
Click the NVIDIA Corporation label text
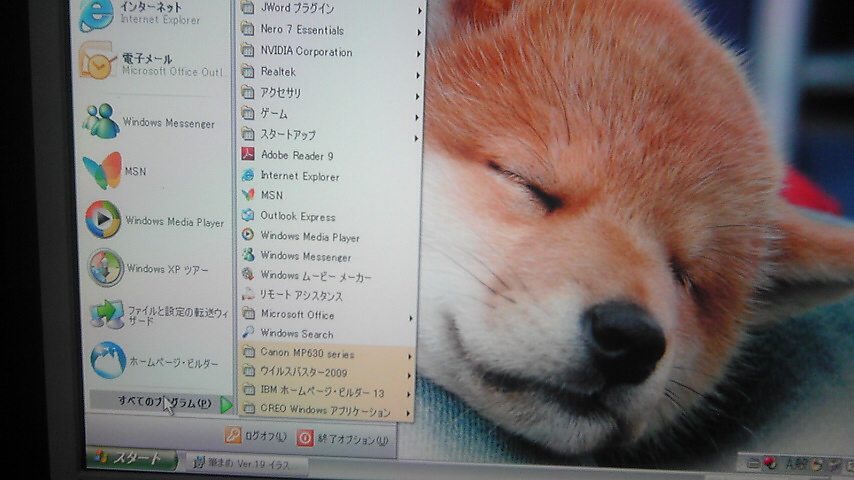(306, 52)
